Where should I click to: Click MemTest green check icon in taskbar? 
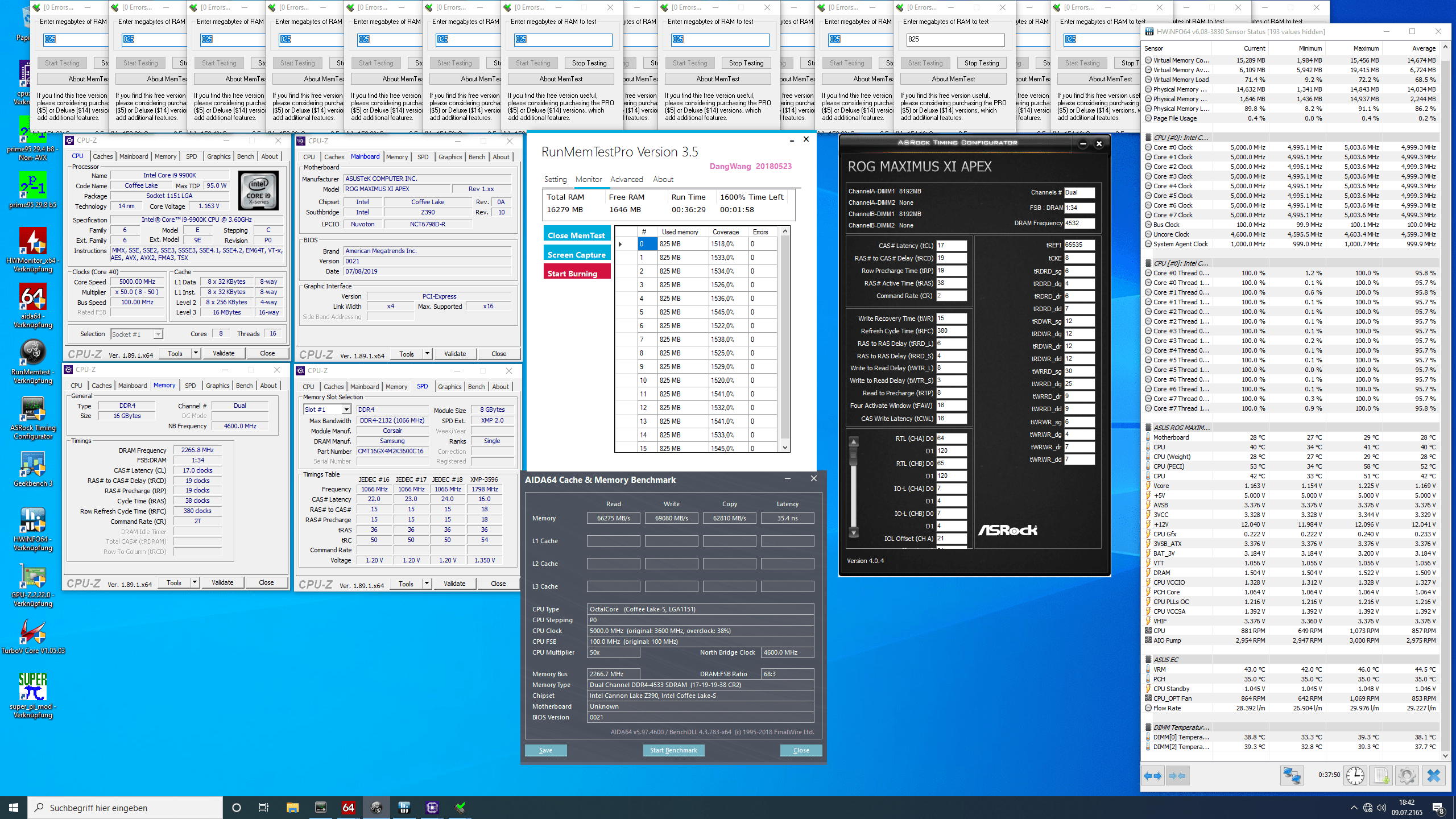(460, 807)
